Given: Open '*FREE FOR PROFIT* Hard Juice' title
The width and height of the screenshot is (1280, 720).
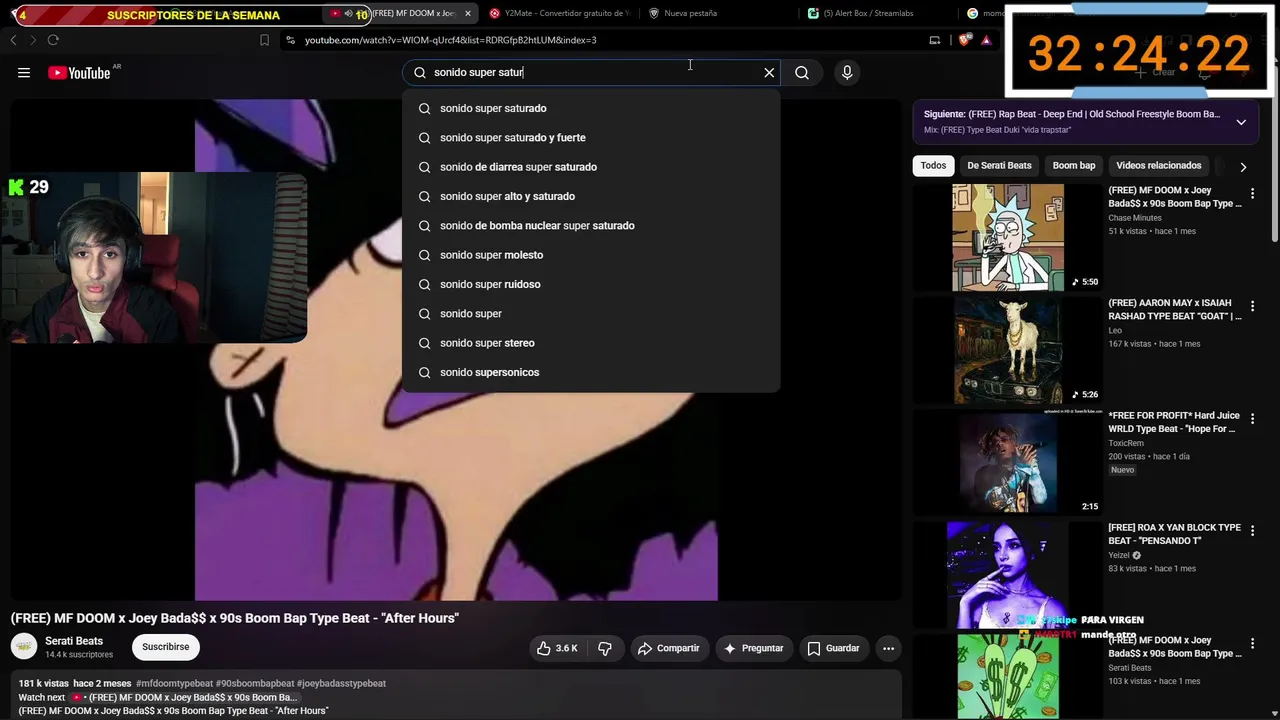Looking at the screenshot, I should (x=1174, y=422).
